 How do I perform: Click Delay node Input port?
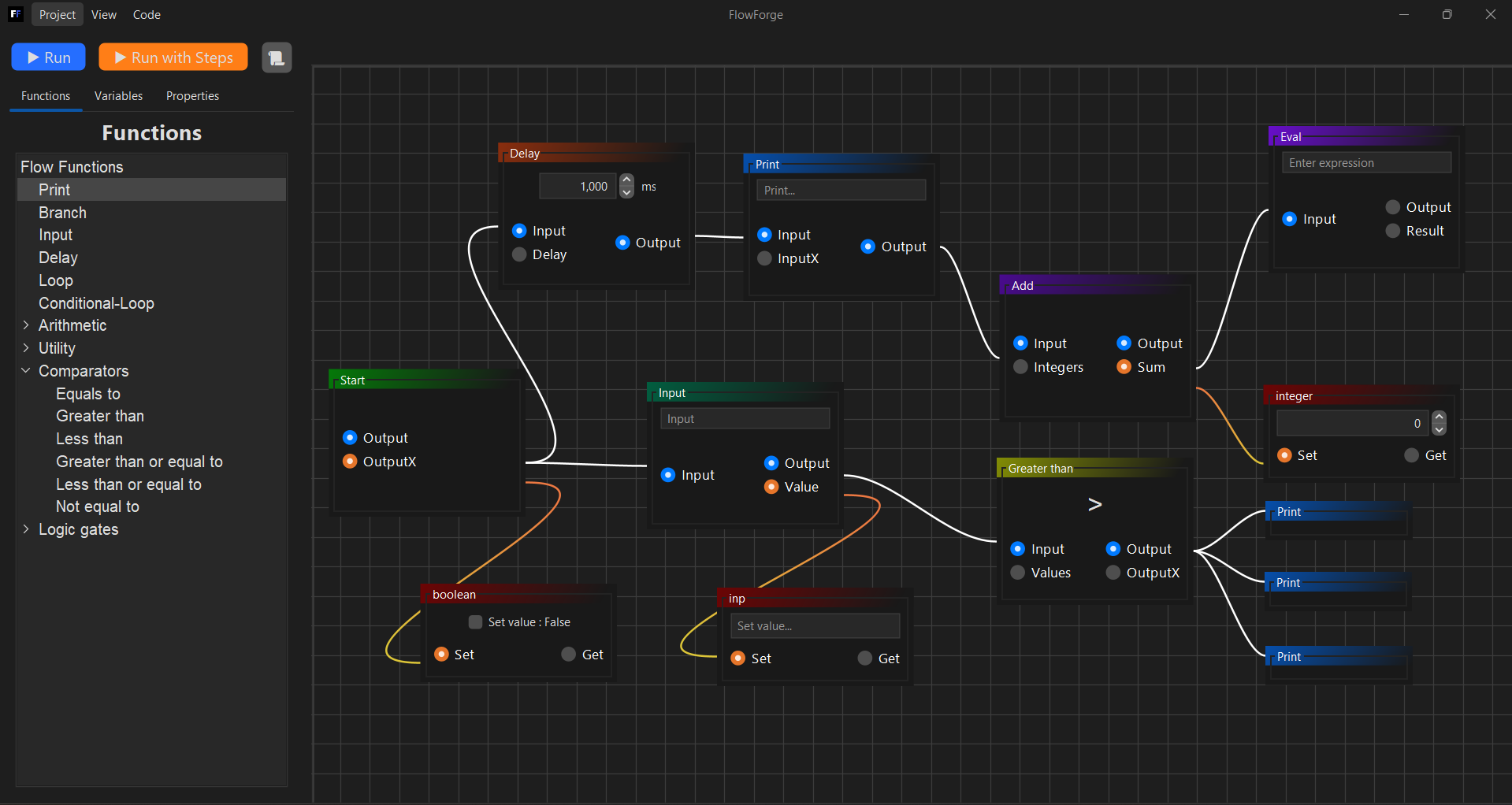[x=519, y=231]
